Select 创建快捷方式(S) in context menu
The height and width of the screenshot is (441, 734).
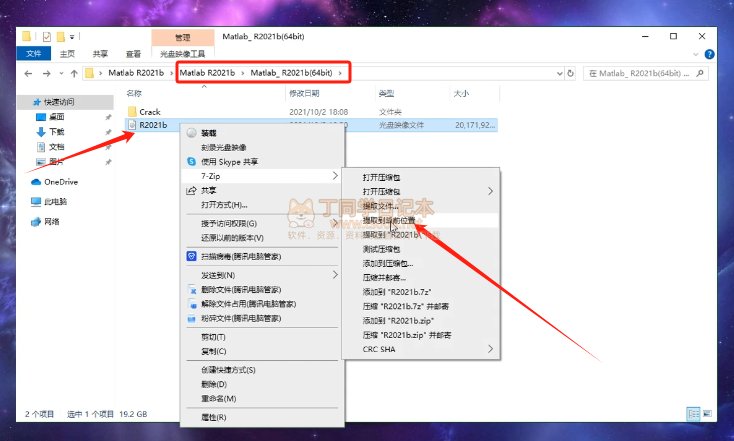click(x=228, y=370)
